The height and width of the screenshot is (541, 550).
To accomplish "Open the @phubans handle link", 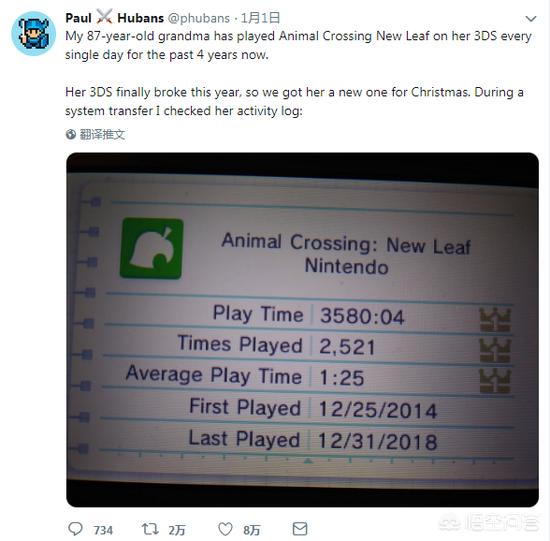I will coord(199,18).
